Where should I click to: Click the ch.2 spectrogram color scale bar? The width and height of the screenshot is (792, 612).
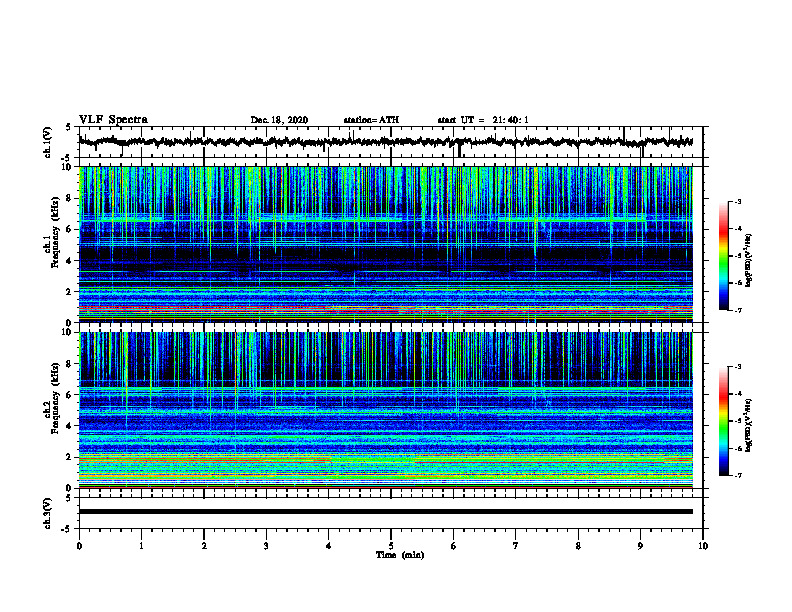click(724, 421)
